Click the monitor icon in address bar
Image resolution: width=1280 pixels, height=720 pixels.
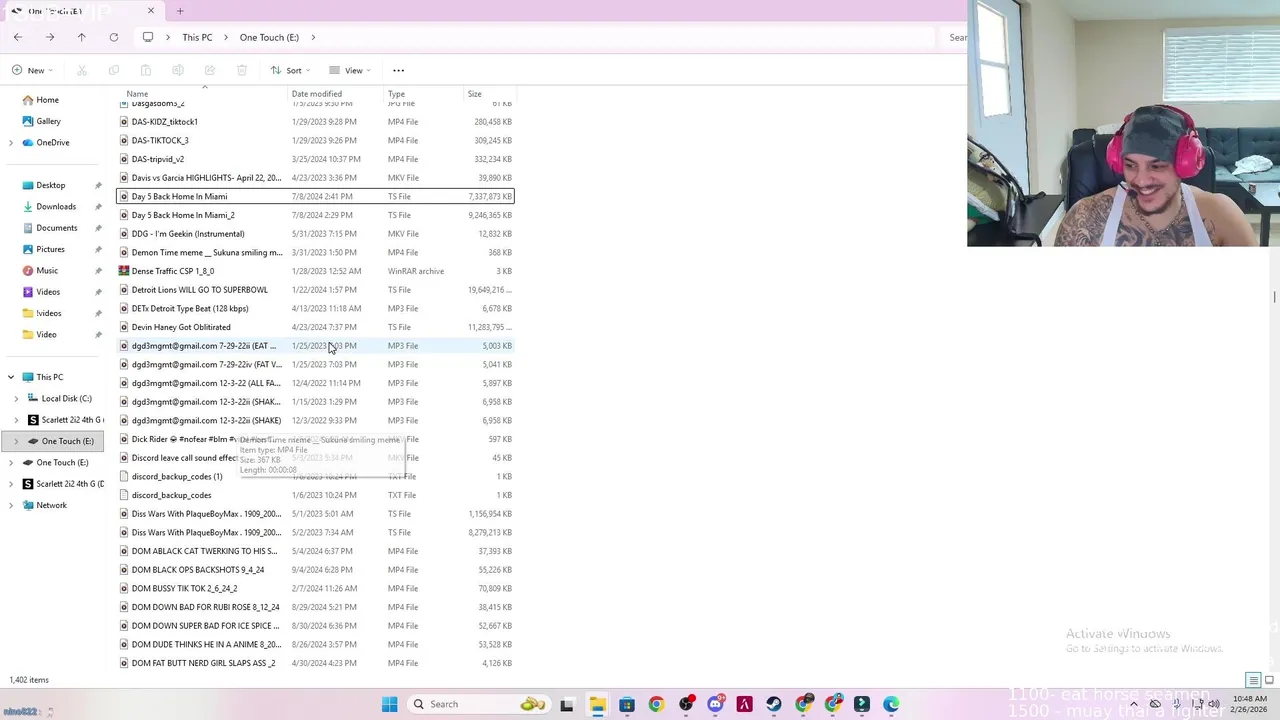[x=148, y=37]
